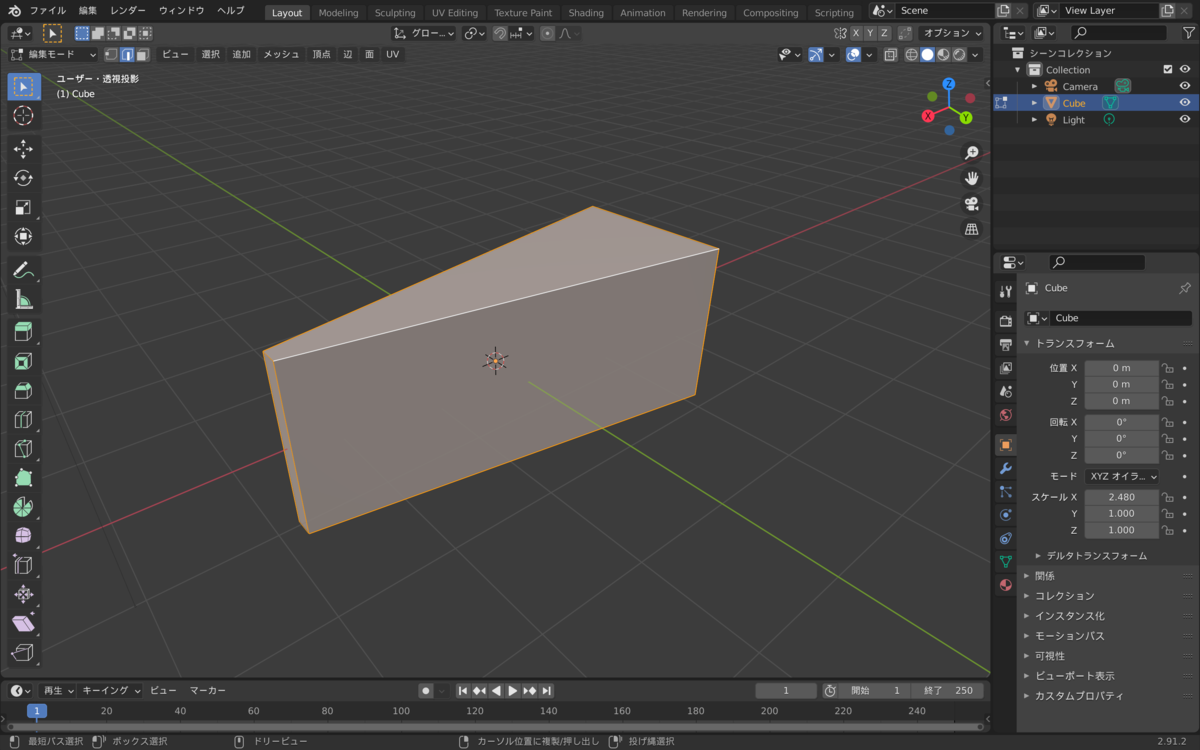This screenshot has width=1200, height=750.
Task: Hide the Camera object with eye icon
Action: 1185,86
